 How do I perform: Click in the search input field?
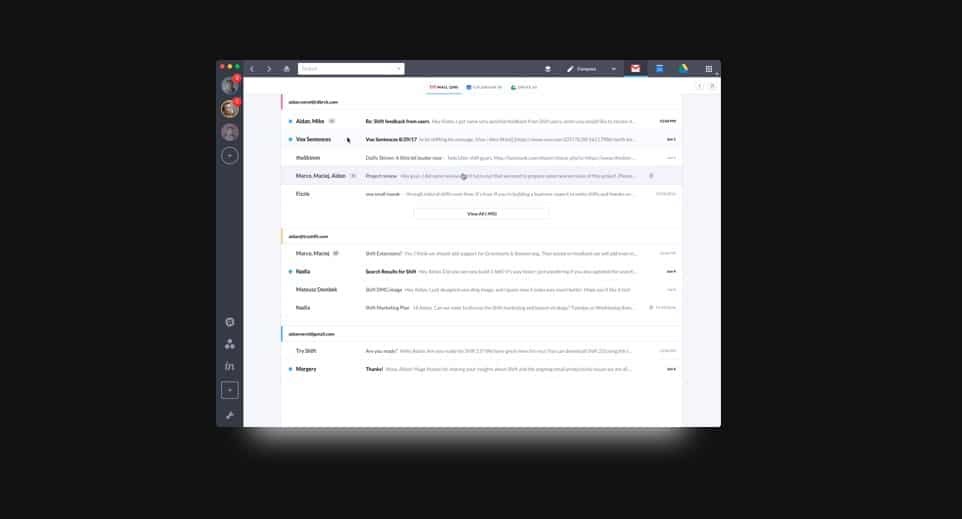[345, 69]
